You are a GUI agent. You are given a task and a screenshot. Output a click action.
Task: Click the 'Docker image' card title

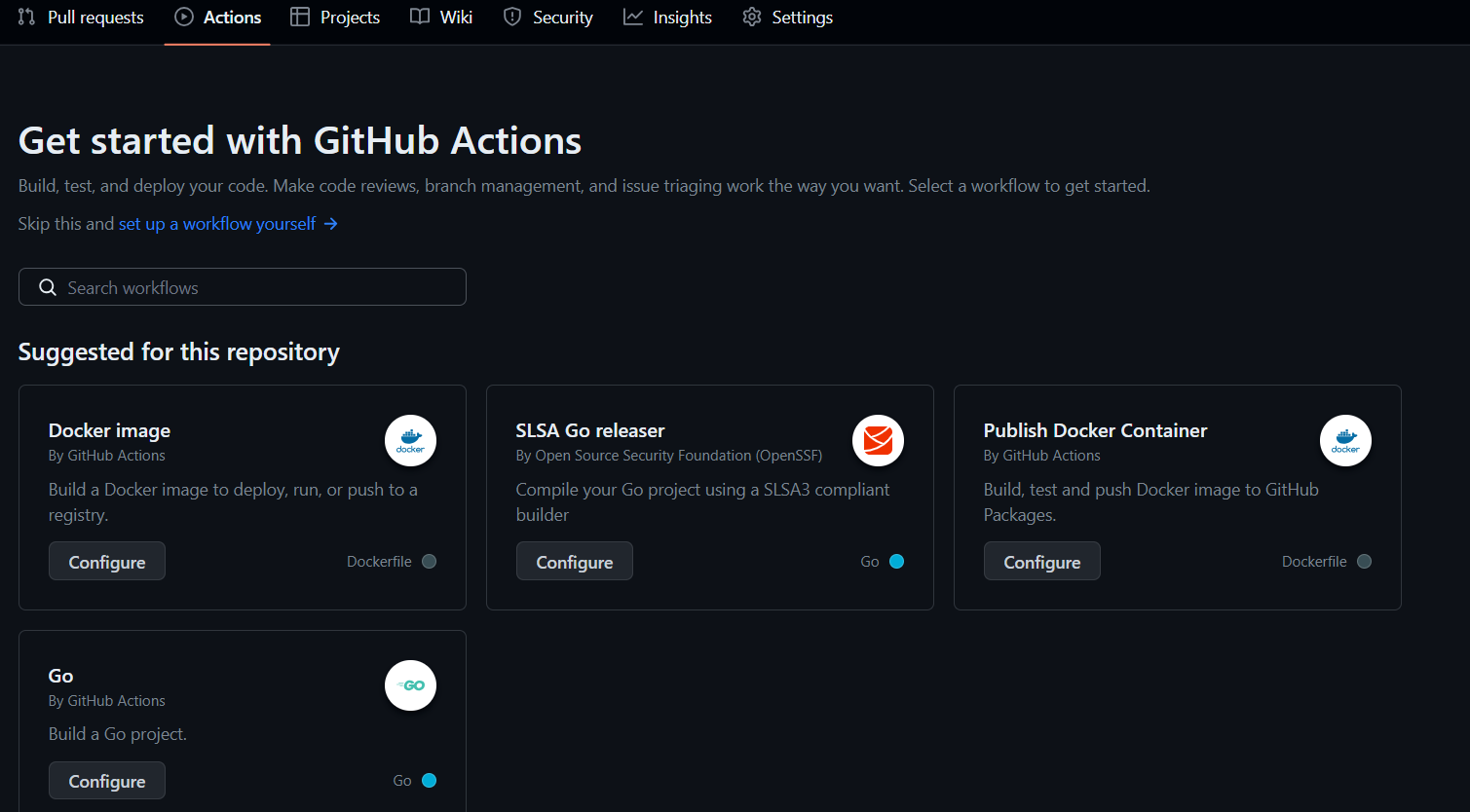click(x=109, y=430)
